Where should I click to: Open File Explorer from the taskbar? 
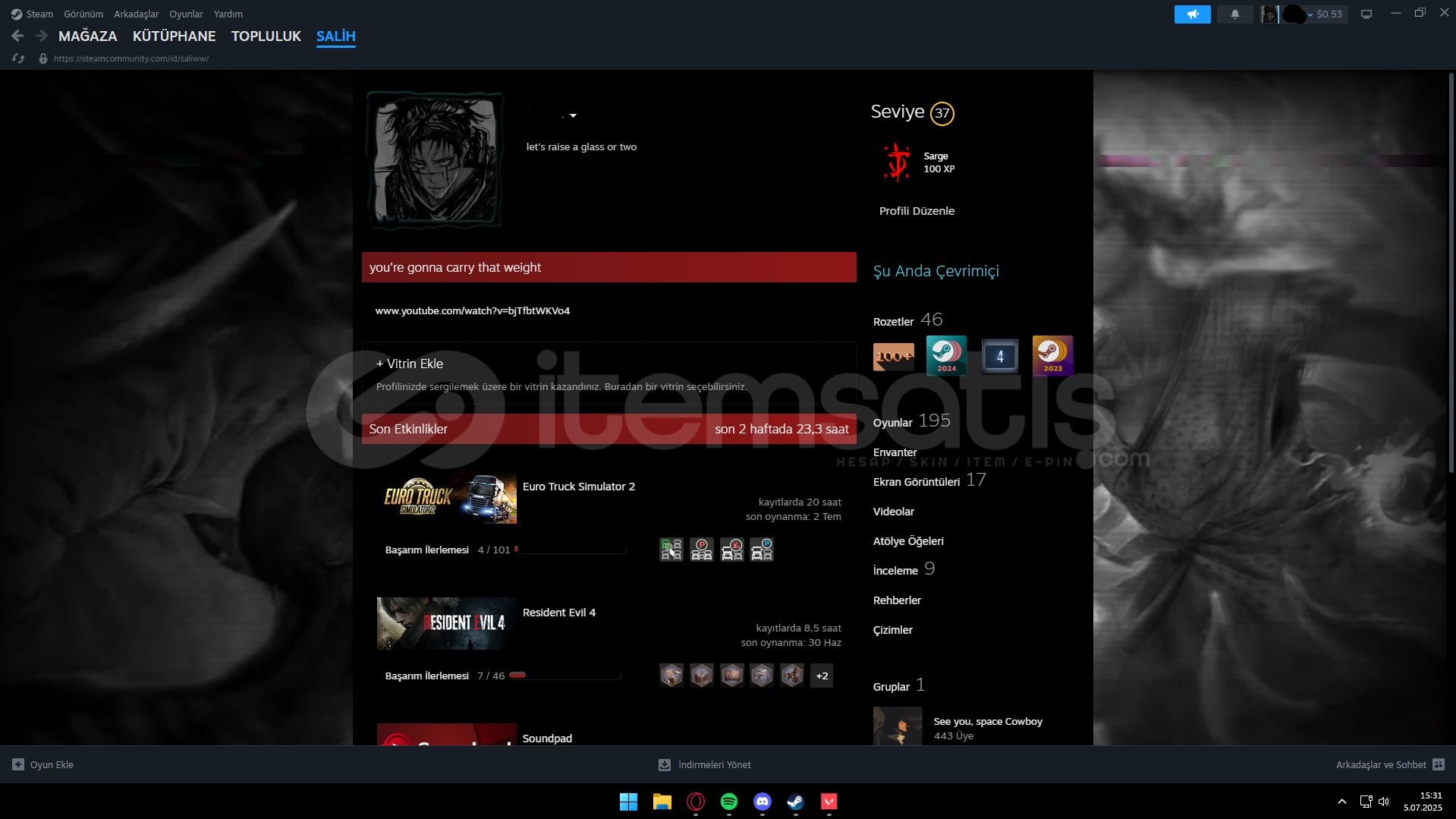[662, 802]
